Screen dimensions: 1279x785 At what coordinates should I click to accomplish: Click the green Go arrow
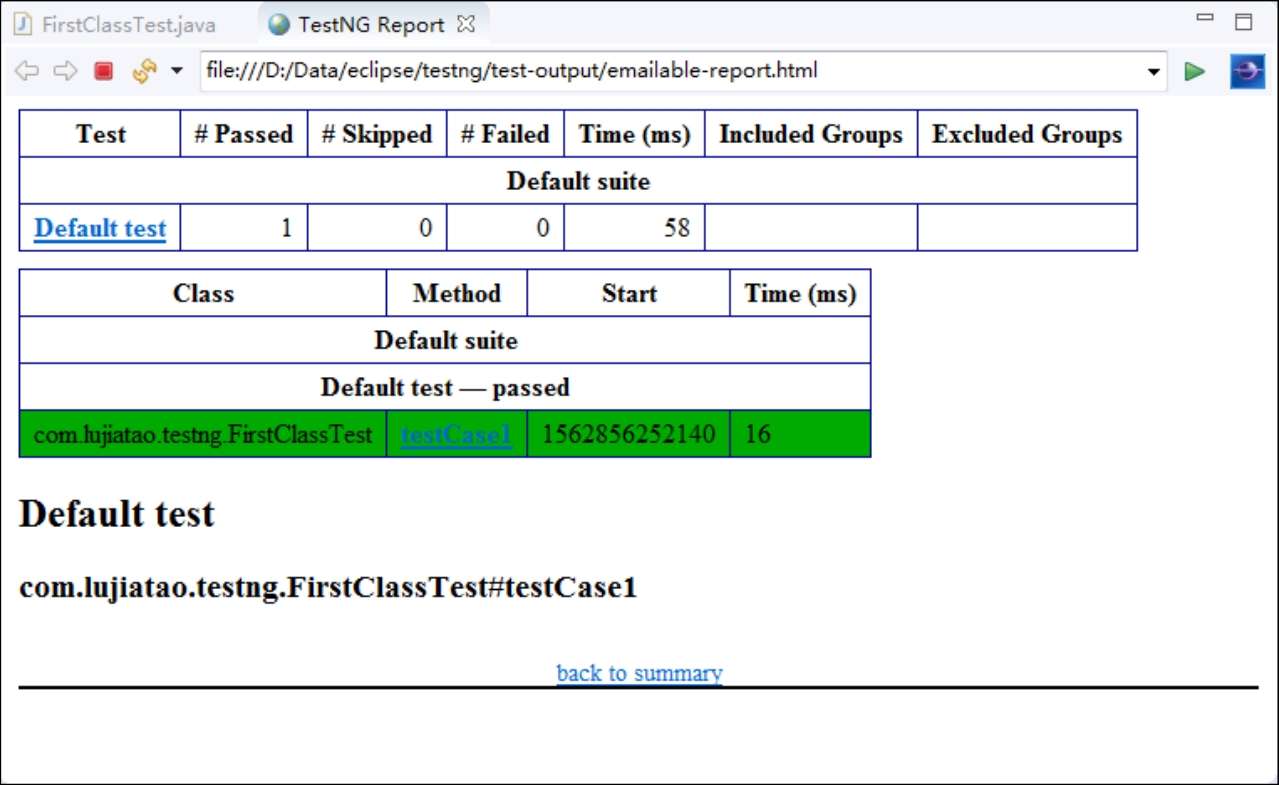click(x=1194, y=71)
